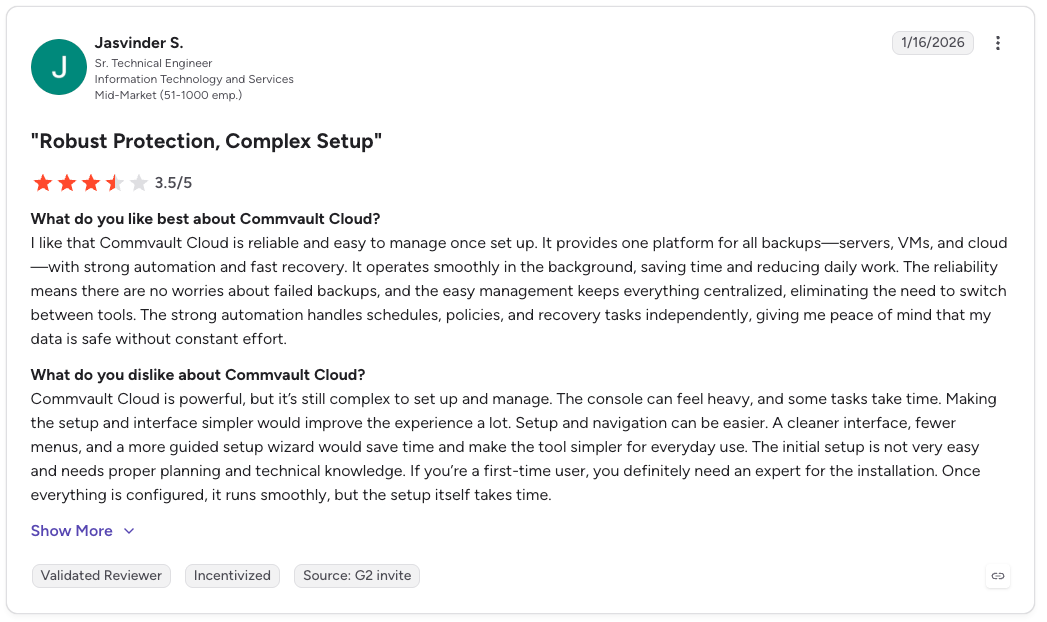Click "What do you dislike" heading
Image resolution: width=1047 pixels, height=622 pixels.
(198, 375)
